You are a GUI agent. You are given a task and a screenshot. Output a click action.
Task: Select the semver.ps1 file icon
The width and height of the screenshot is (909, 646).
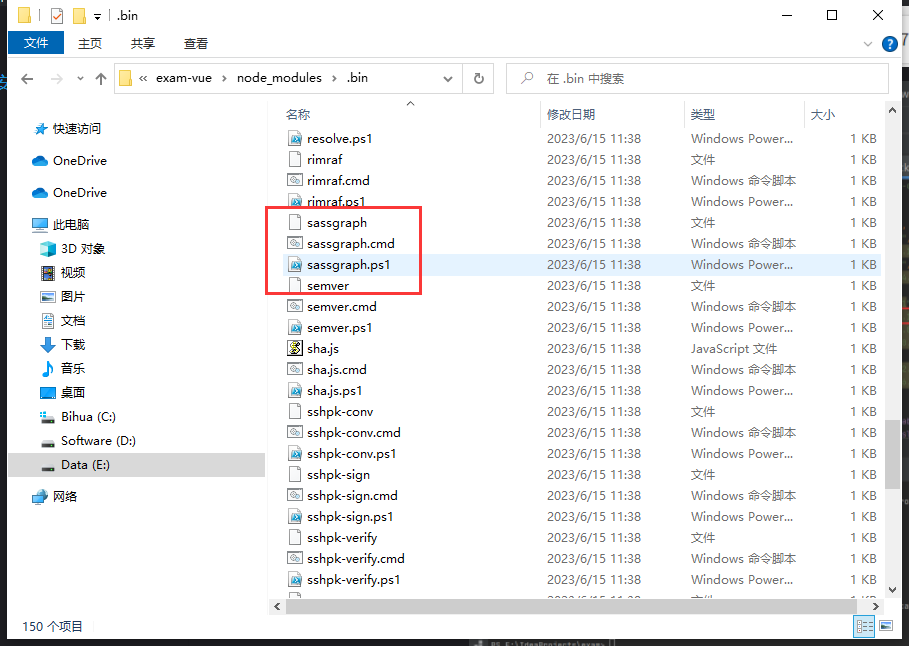295,328
